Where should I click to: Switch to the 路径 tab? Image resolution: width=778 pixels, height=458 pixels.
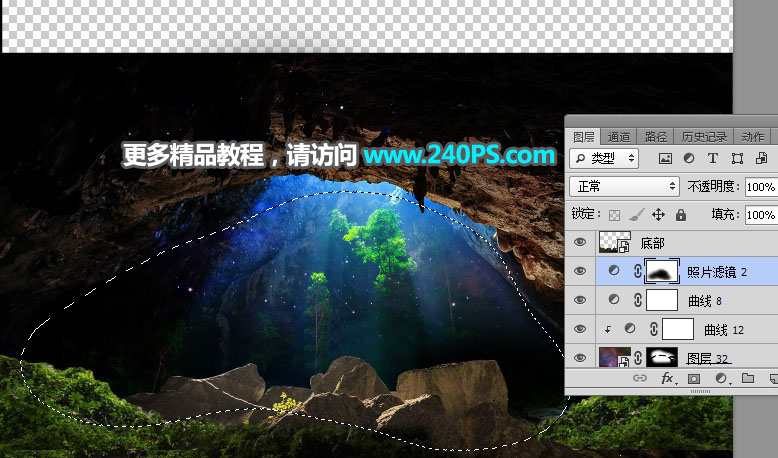(655, 136)
